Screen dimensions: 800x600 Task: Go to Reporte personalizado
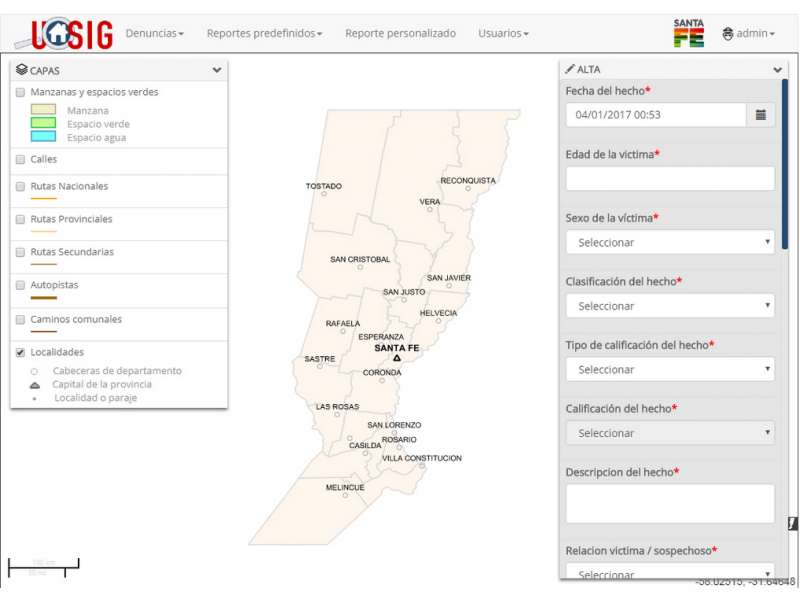tap(400, 33)
